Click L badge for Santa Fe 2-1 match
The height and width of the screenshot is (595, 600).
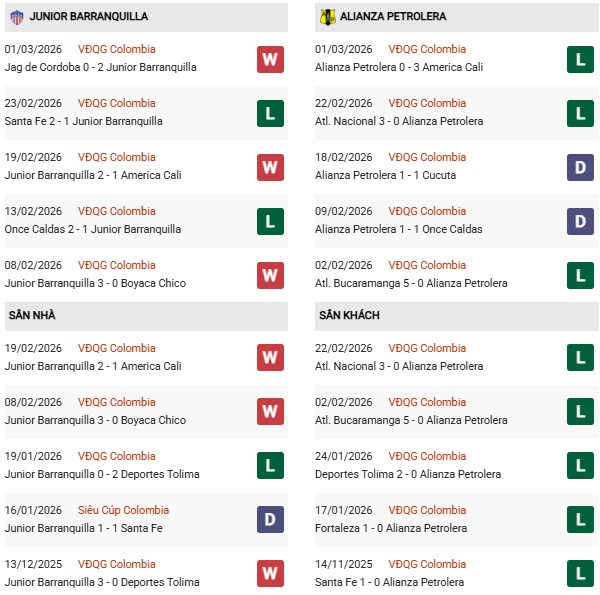coord(270,113)
